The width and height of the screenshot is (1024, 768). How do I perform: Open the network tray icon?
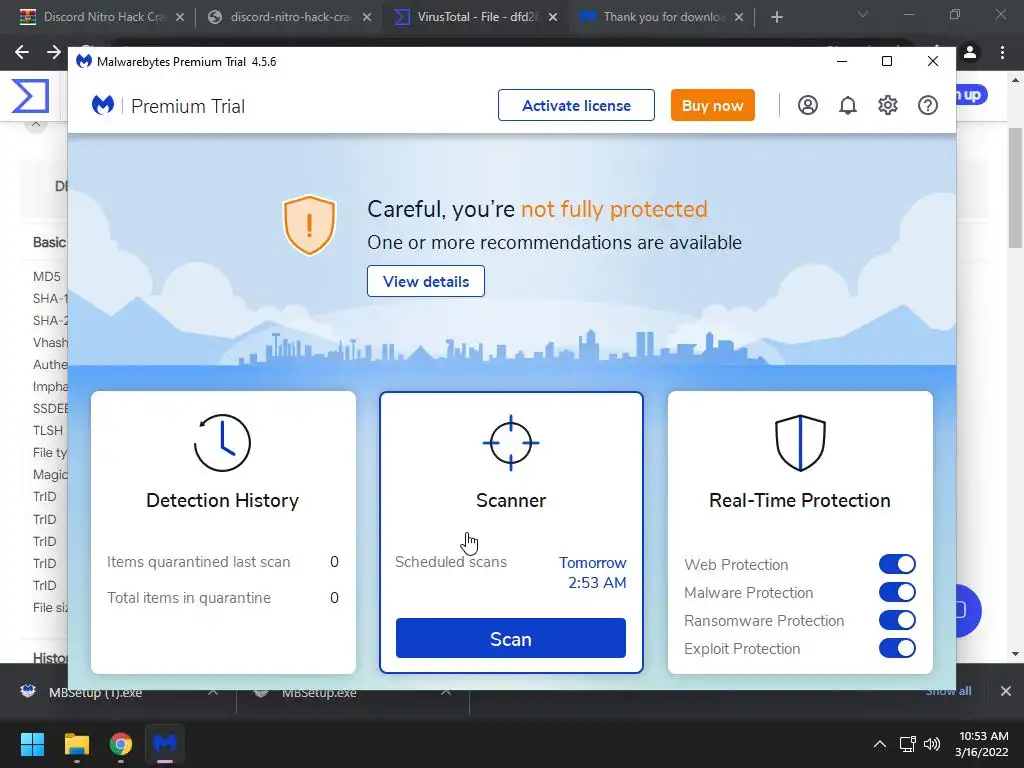907,744
